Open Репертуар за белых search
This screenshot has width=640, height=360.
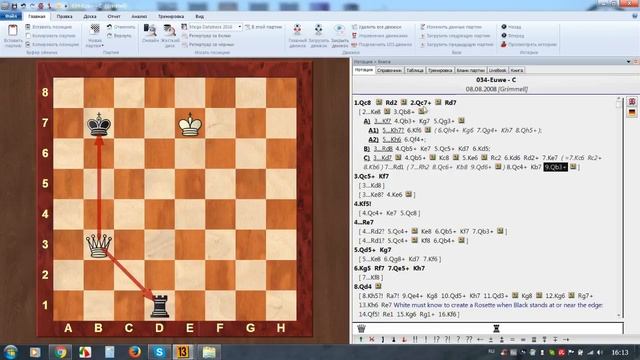[x=207, y=36]
